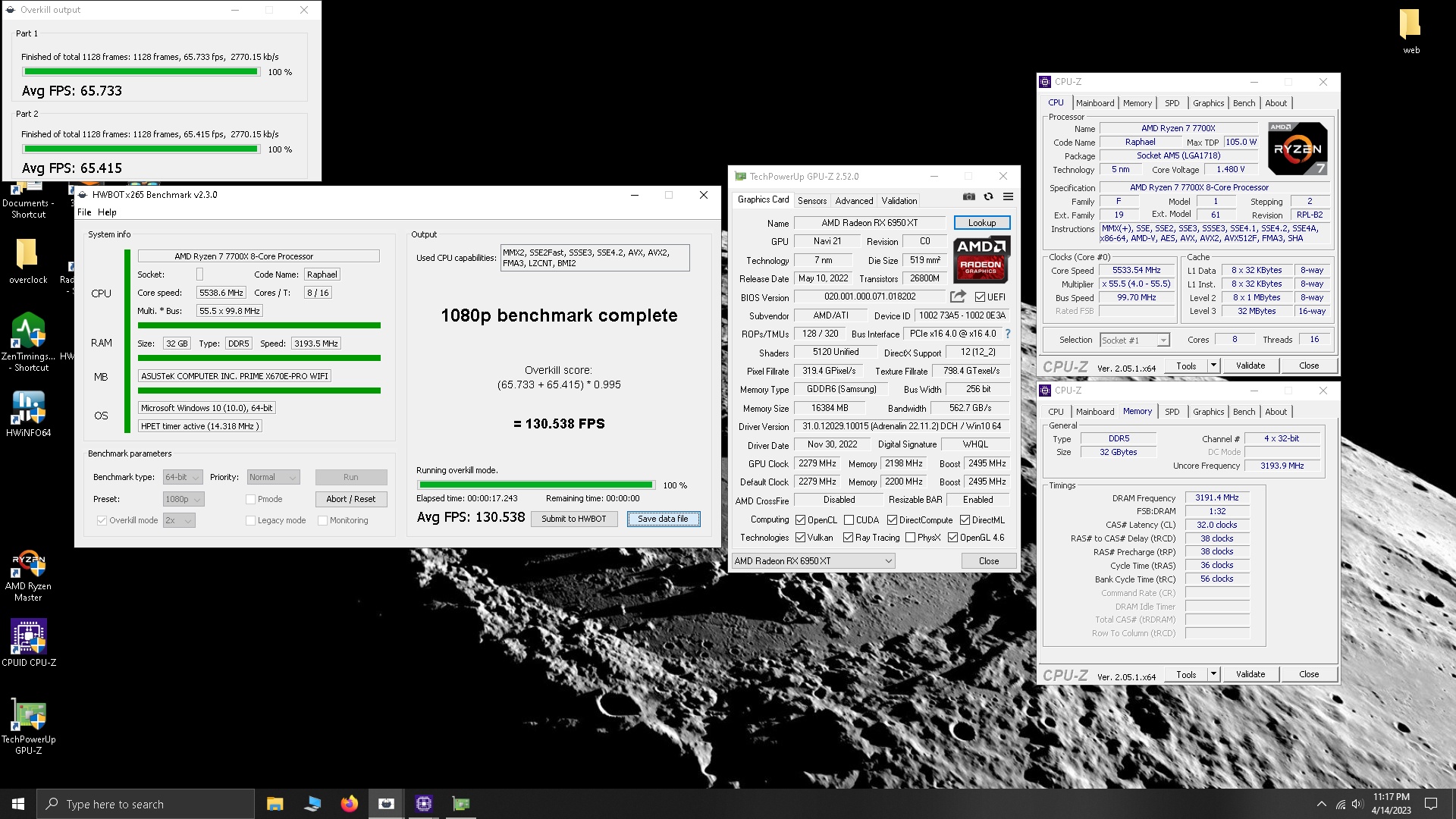Switch to the Sensors tab in GPU-Z

pyautogui.click(x=811, y=201)
